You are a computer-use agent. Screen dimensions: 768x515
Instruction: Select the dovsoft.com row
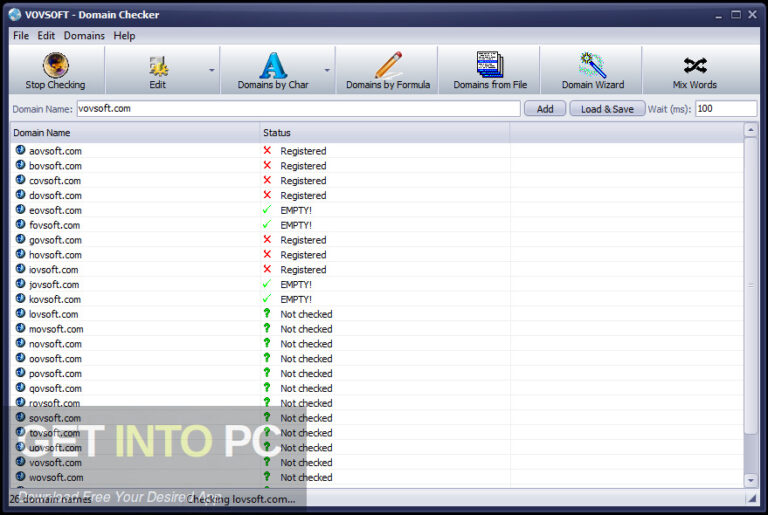coord(376,195)
